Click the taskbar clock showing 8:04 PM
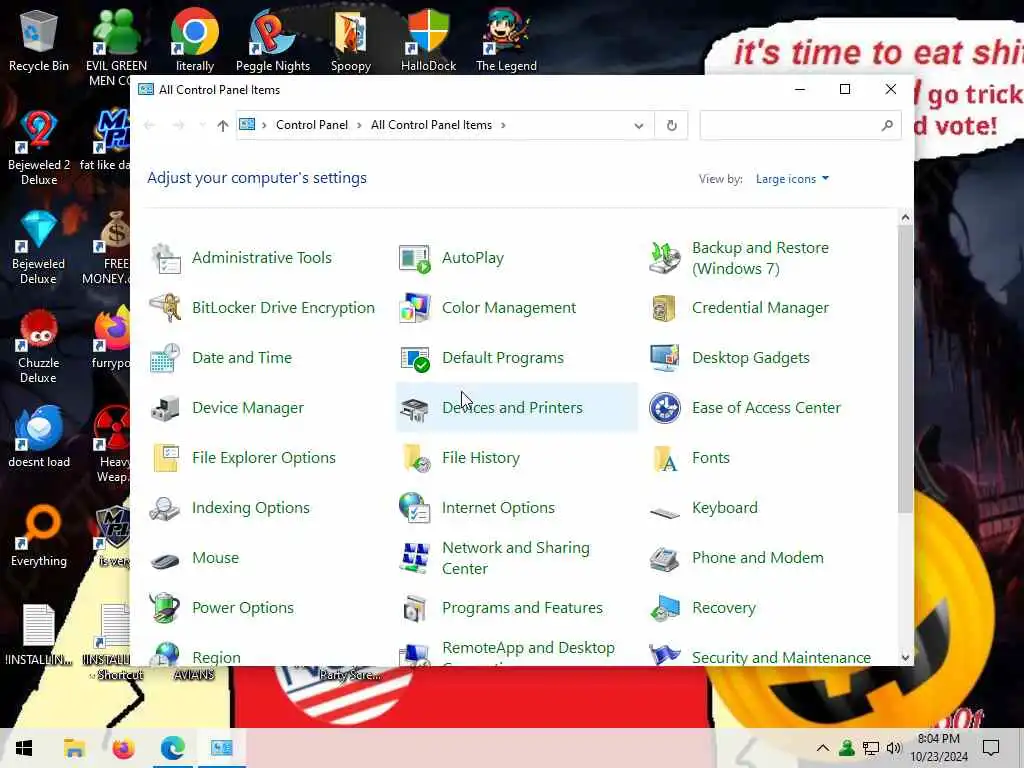Viewport: 1024px width, 768px height. pyautogui.click(x=939, y=748)
